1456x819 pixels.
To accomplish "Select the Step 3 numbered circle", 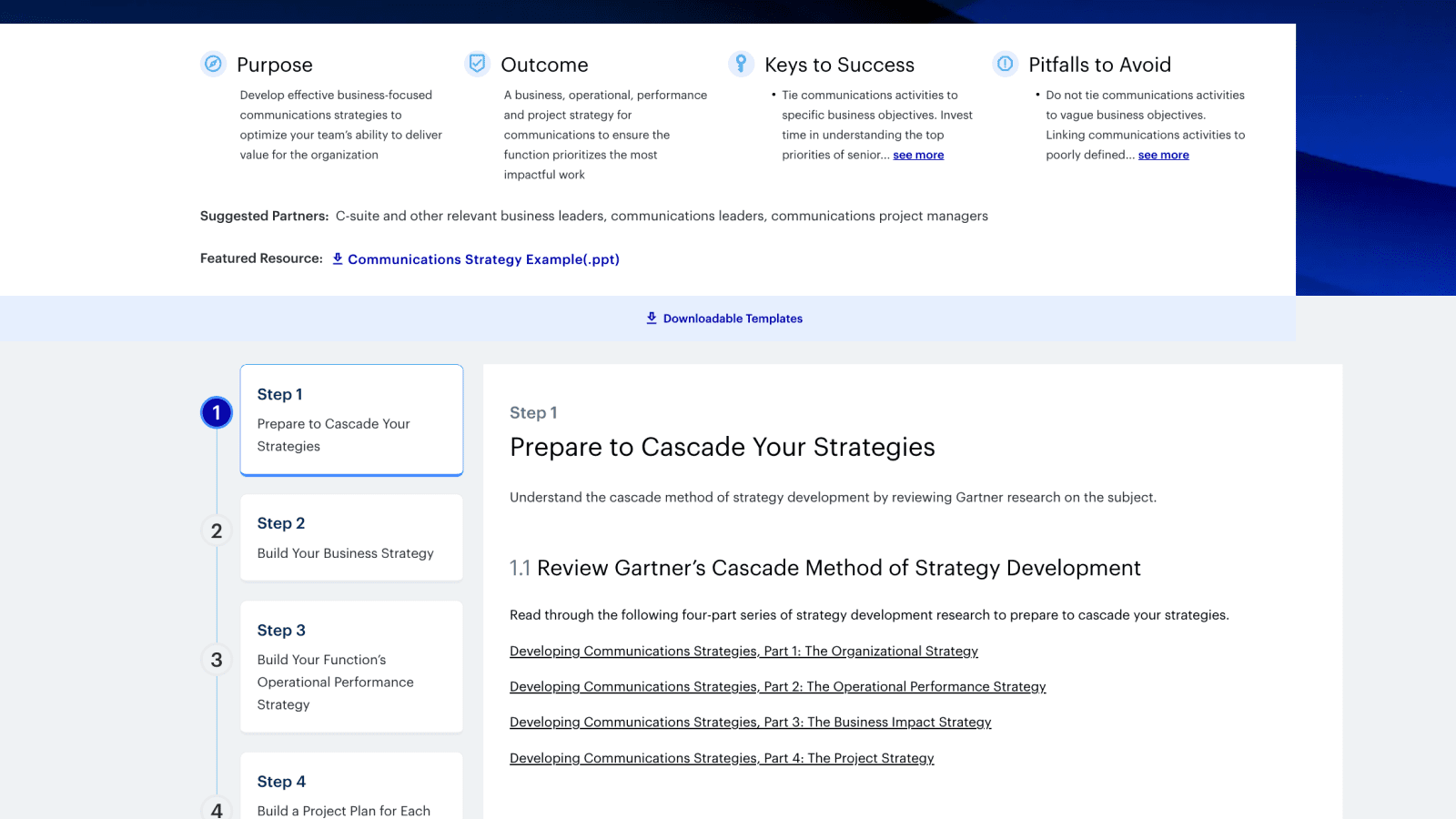I will point(216,660).
